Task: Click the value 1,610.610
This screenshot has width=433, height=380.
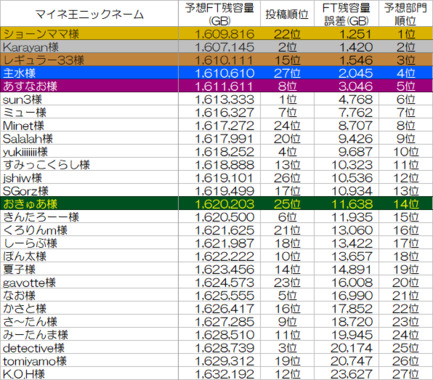Action: coord(224,73)
